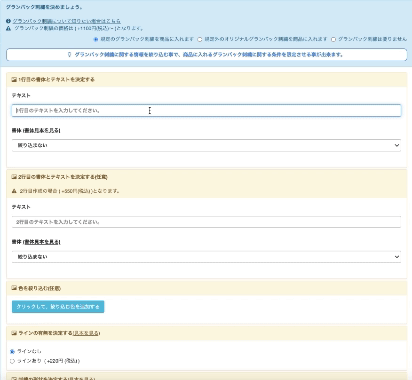Open the グランバック刺繍について link at the top

[x=67, y=21]
